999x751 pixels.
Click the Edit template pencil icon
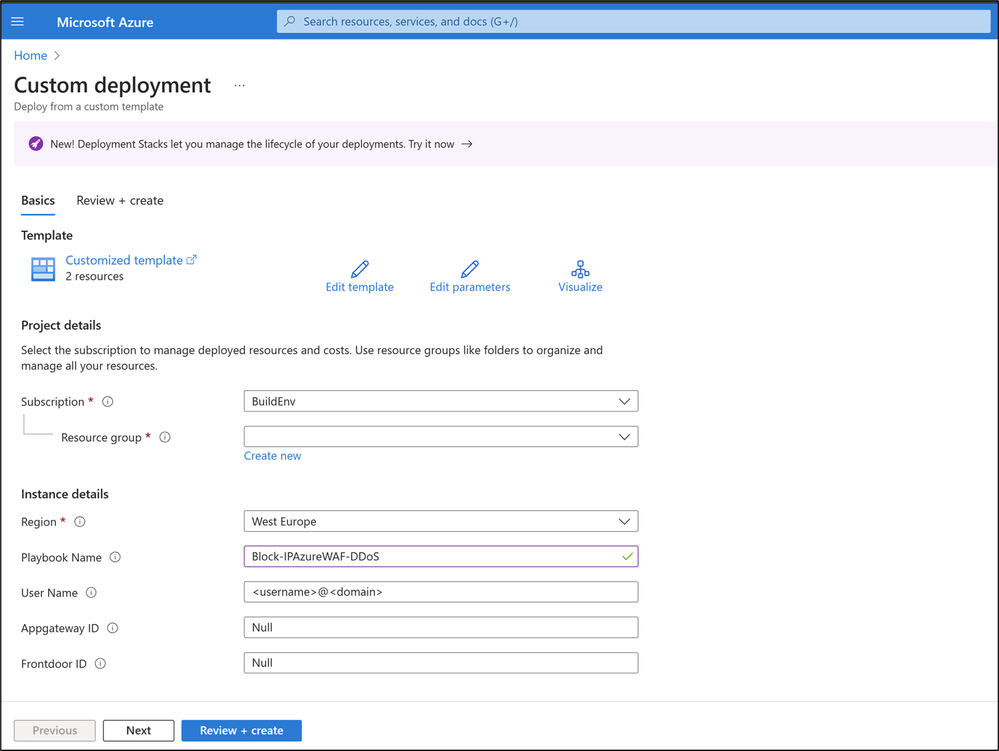(359, 269)
